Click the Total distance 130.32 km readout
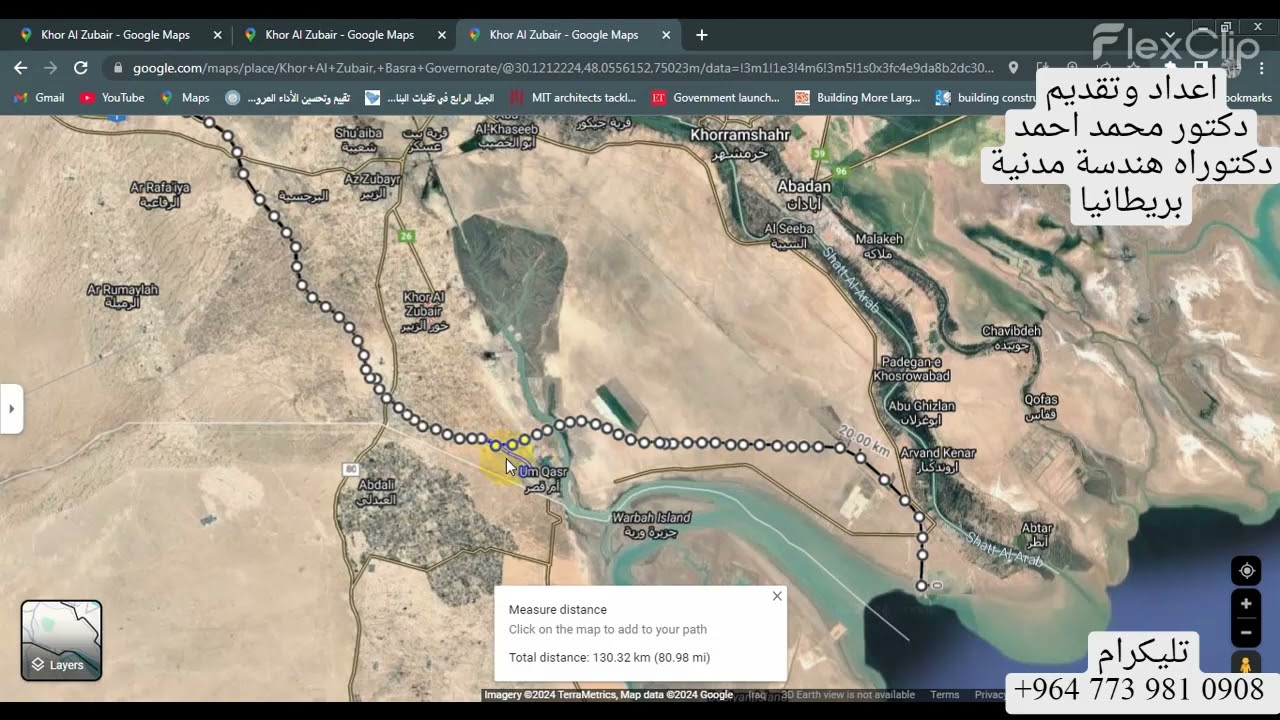 [x=609, y=658]
